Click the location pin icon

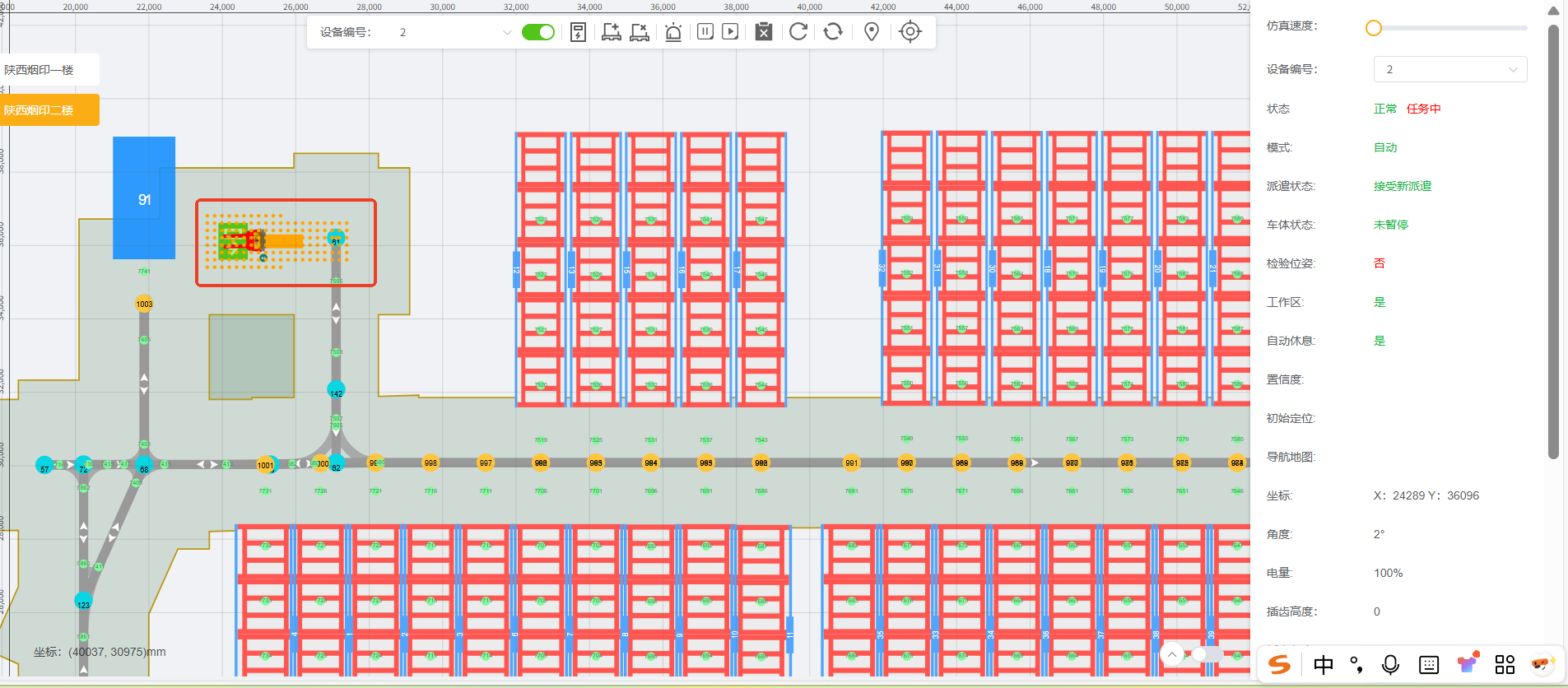(x=872, y=32)
